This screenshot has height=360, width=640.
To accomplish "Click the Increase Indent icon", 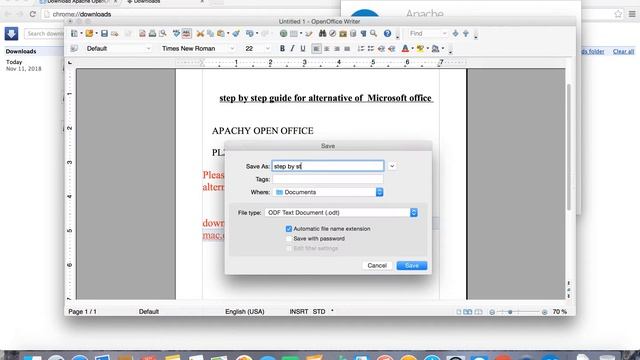I will coord(391,49).
